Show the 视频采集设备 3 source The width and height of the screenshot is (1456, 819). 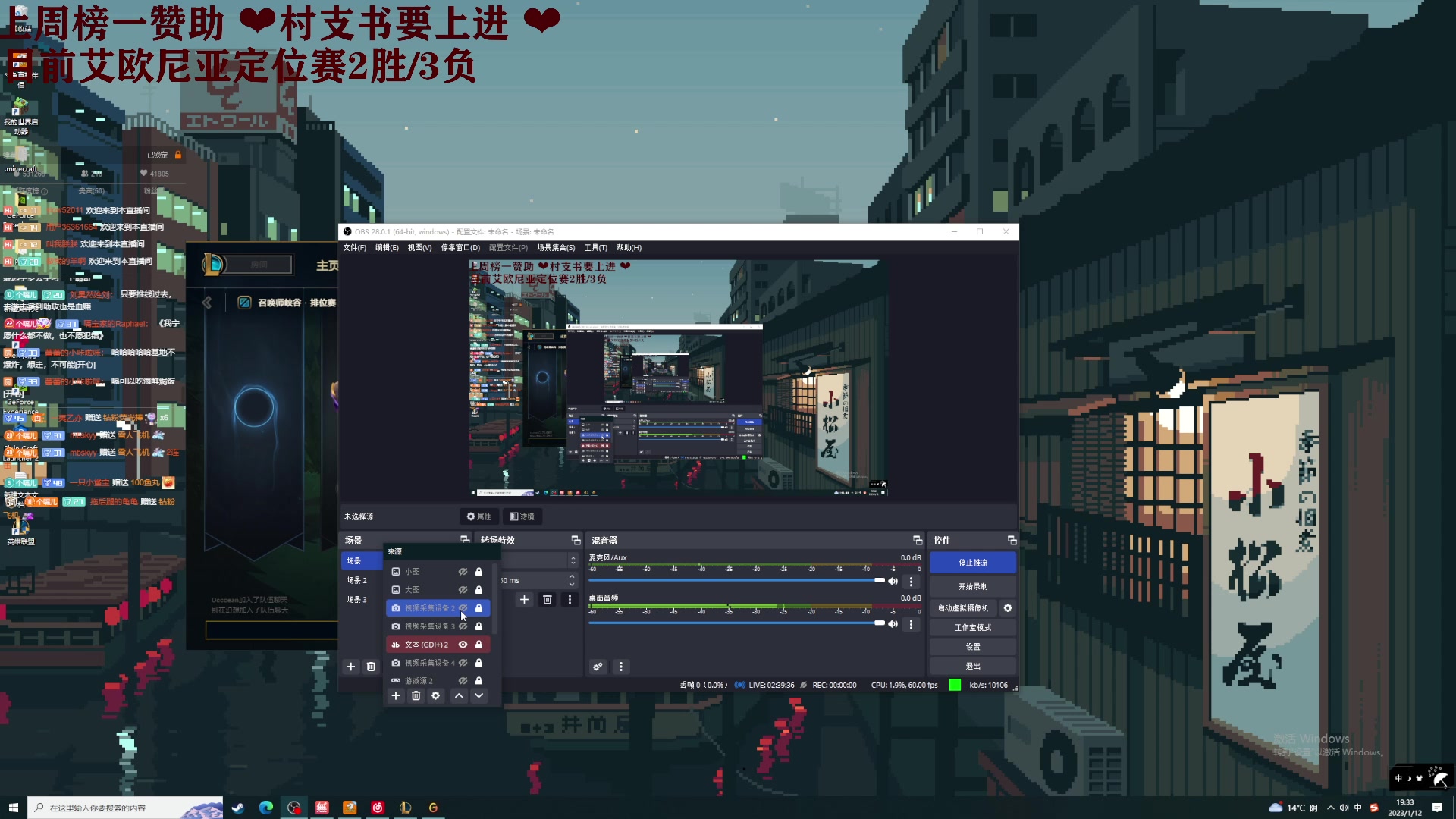tap(463, 626)
